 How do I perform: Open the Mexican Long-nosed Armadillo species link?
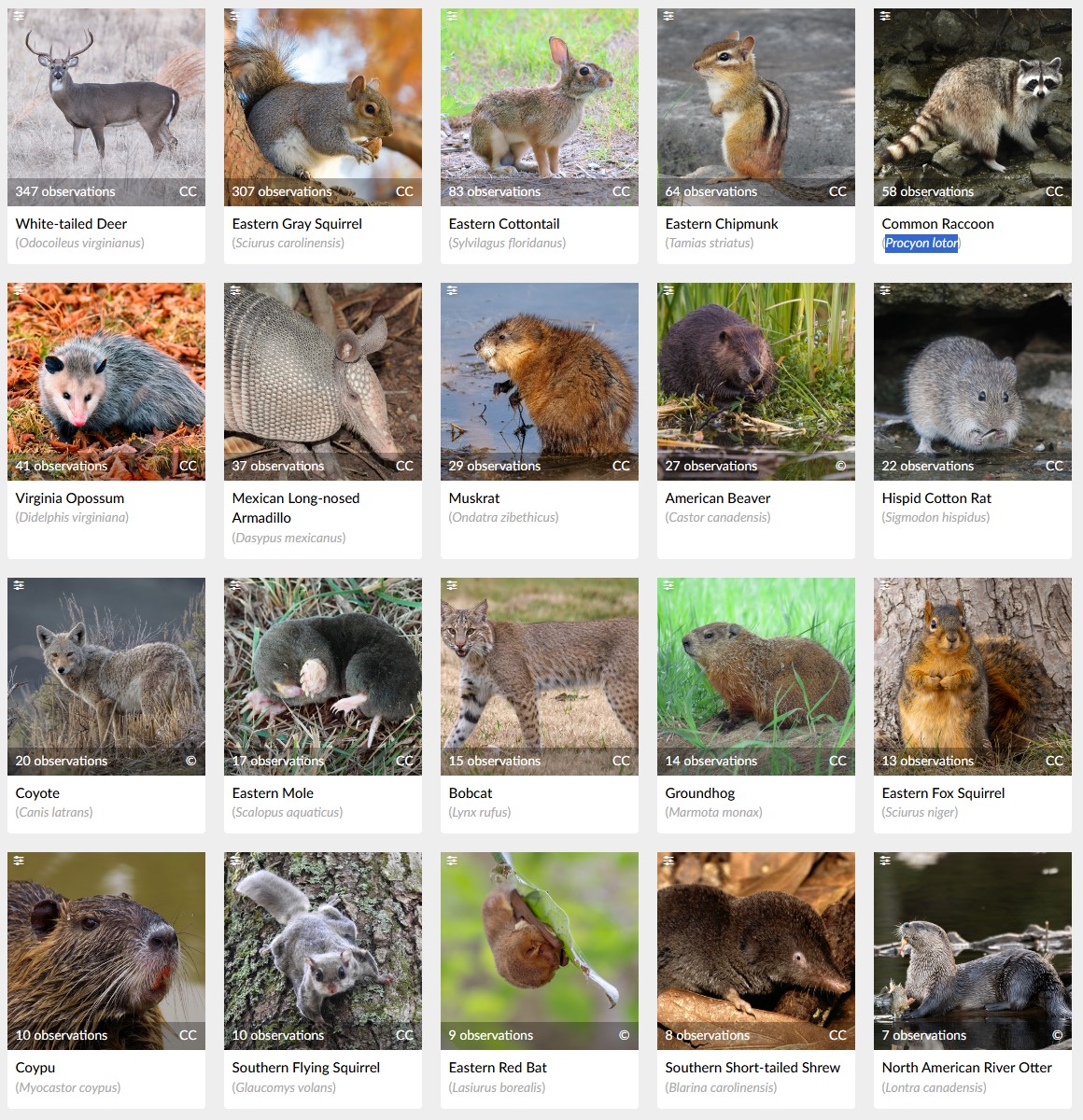(296, 508)
